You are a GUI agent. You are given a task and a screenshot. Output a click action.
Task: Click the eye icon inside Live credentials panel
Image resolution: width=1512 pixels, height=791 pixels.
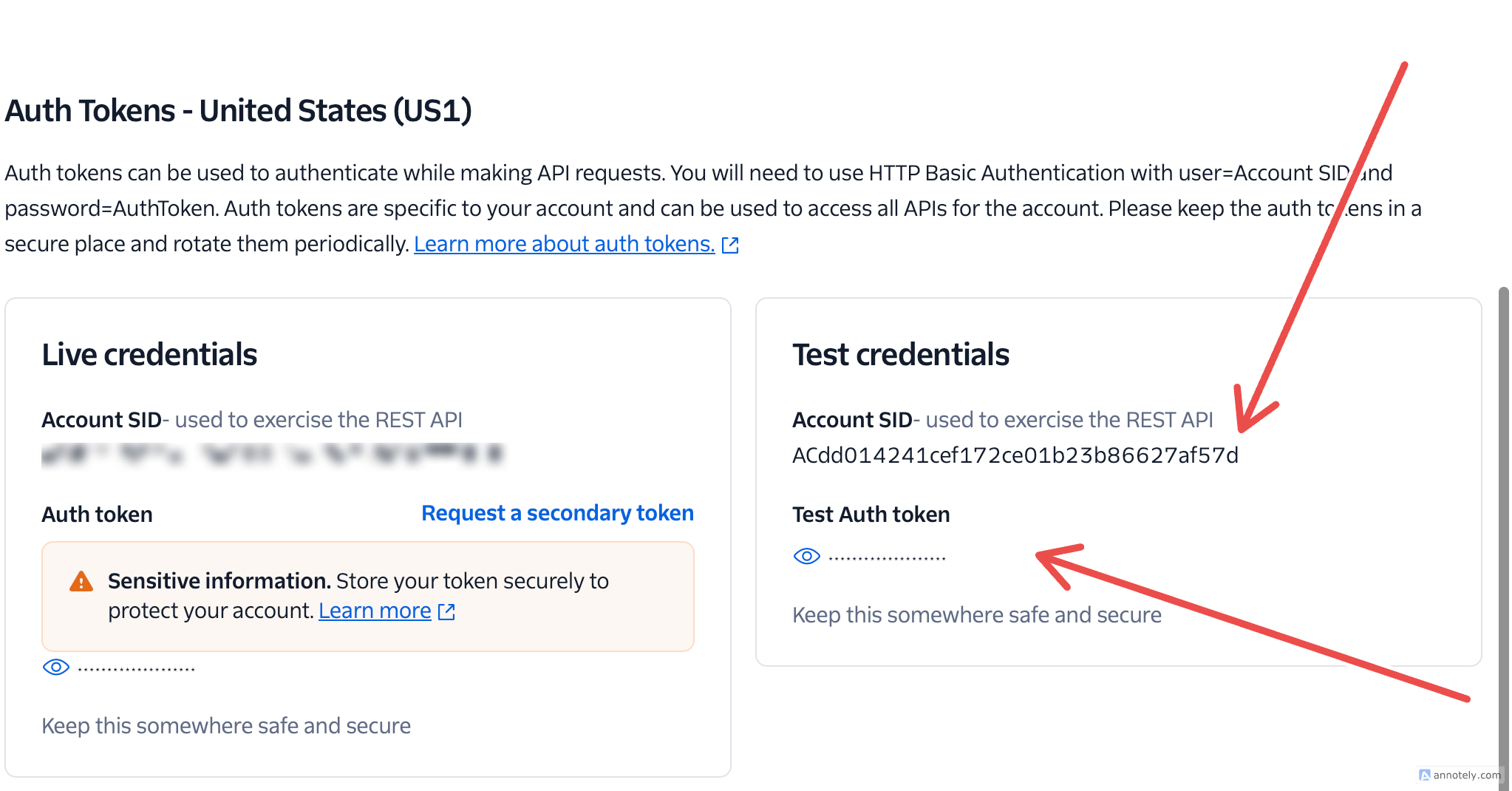[x=56, y=667]
